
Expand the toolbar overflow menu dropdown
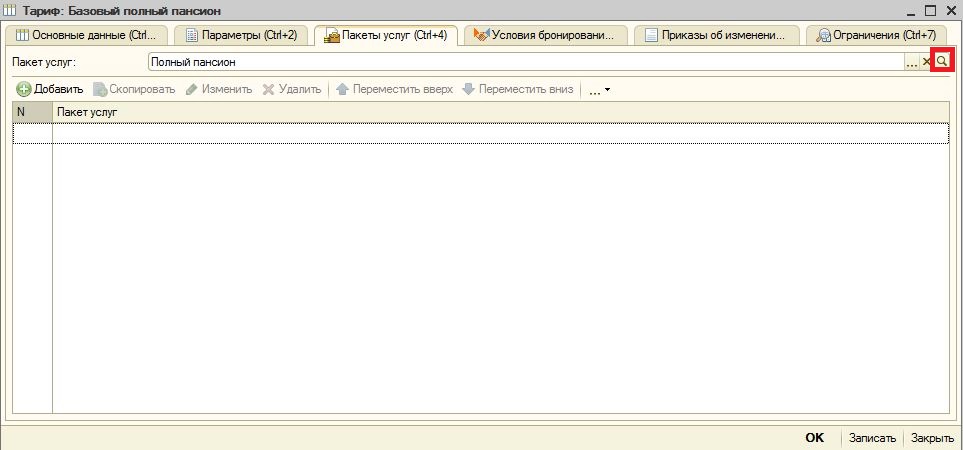click(x=599, y=90)
